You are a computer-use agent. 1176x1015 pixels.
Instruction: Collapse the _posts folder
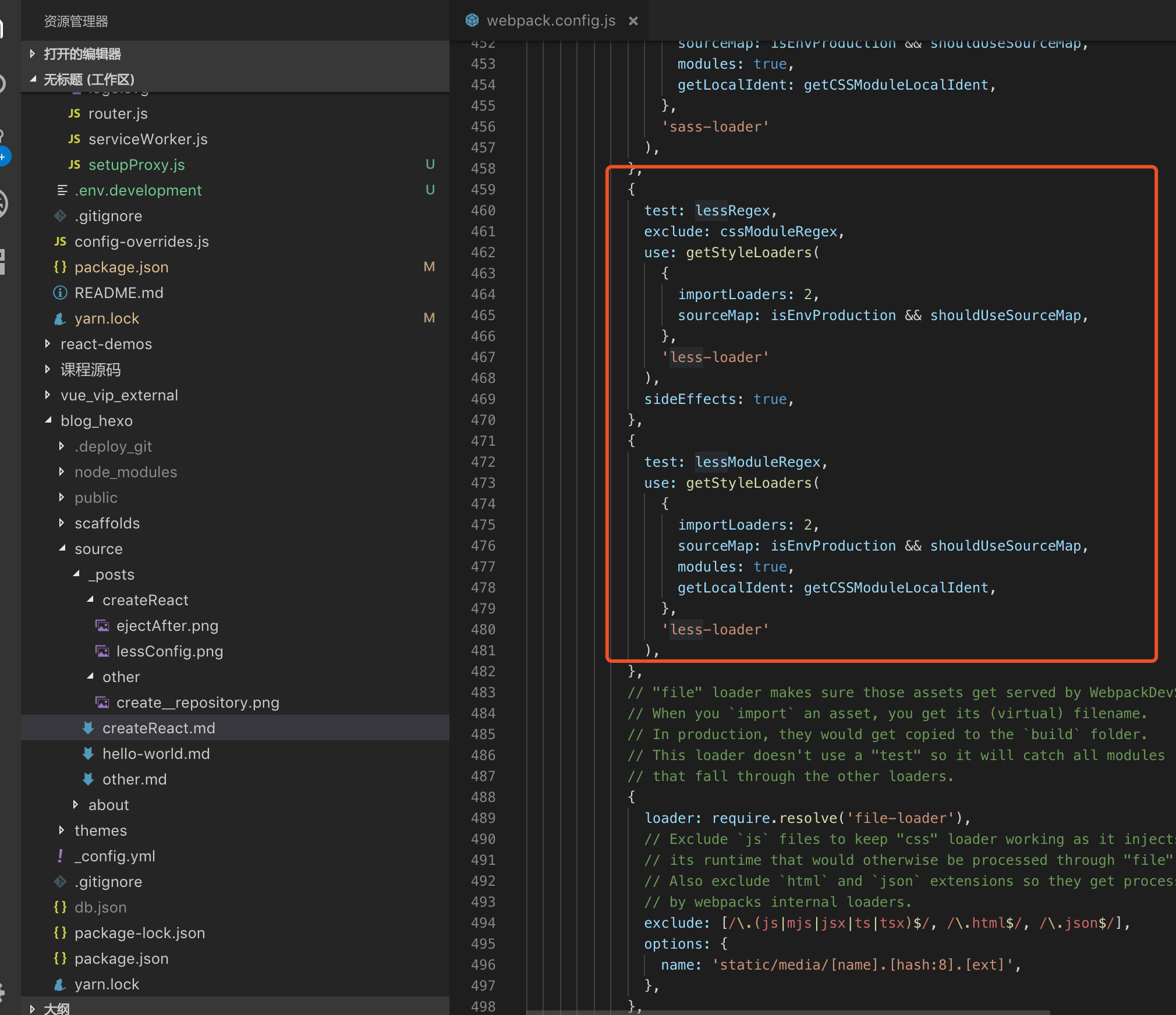pyautogui.click(x=76, y=574)
